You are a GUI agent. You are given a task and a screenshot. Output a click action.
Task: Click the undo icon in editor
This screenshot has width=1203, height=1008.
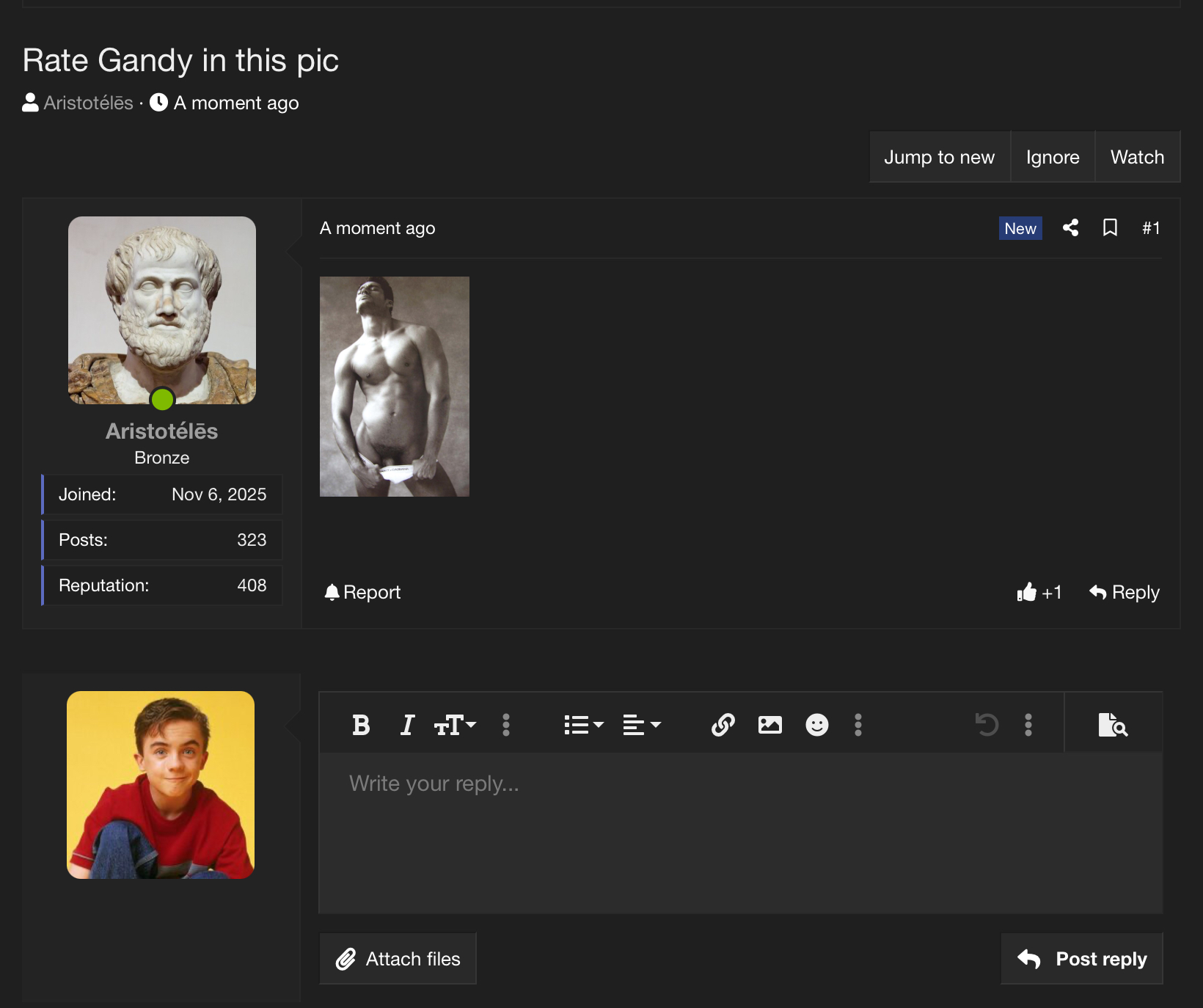point(987,725)
